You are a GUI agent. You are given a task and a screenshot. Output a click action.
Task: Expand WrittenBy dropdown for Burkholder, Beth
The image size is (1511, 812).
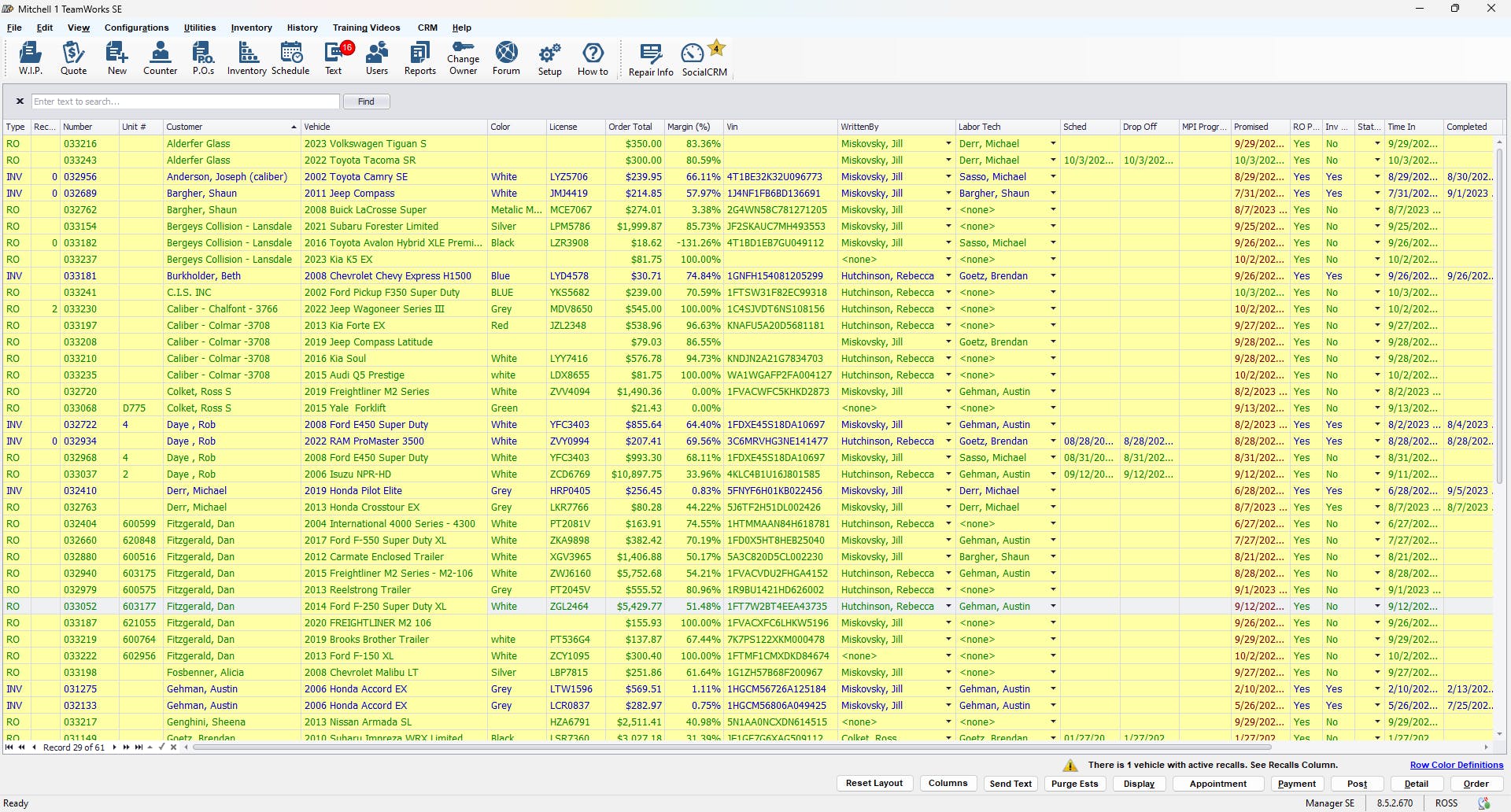947,275
